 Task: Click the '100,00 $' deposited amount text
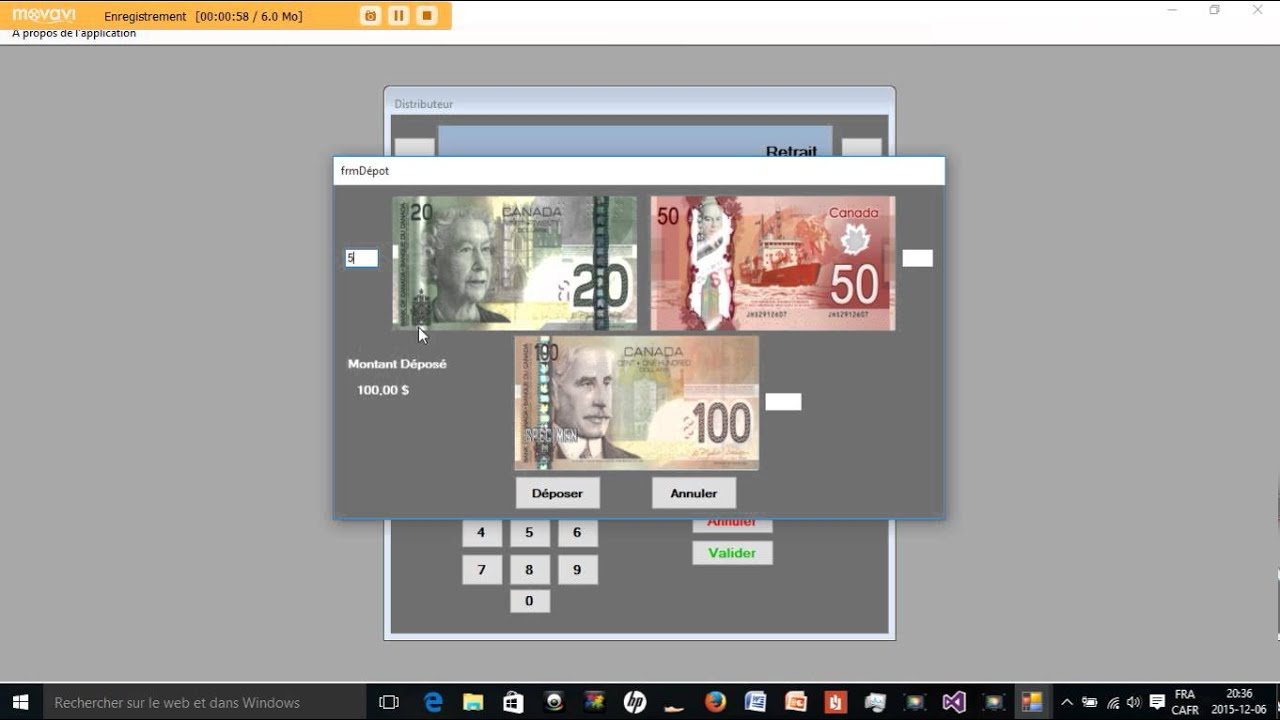(x=383, y=390)
